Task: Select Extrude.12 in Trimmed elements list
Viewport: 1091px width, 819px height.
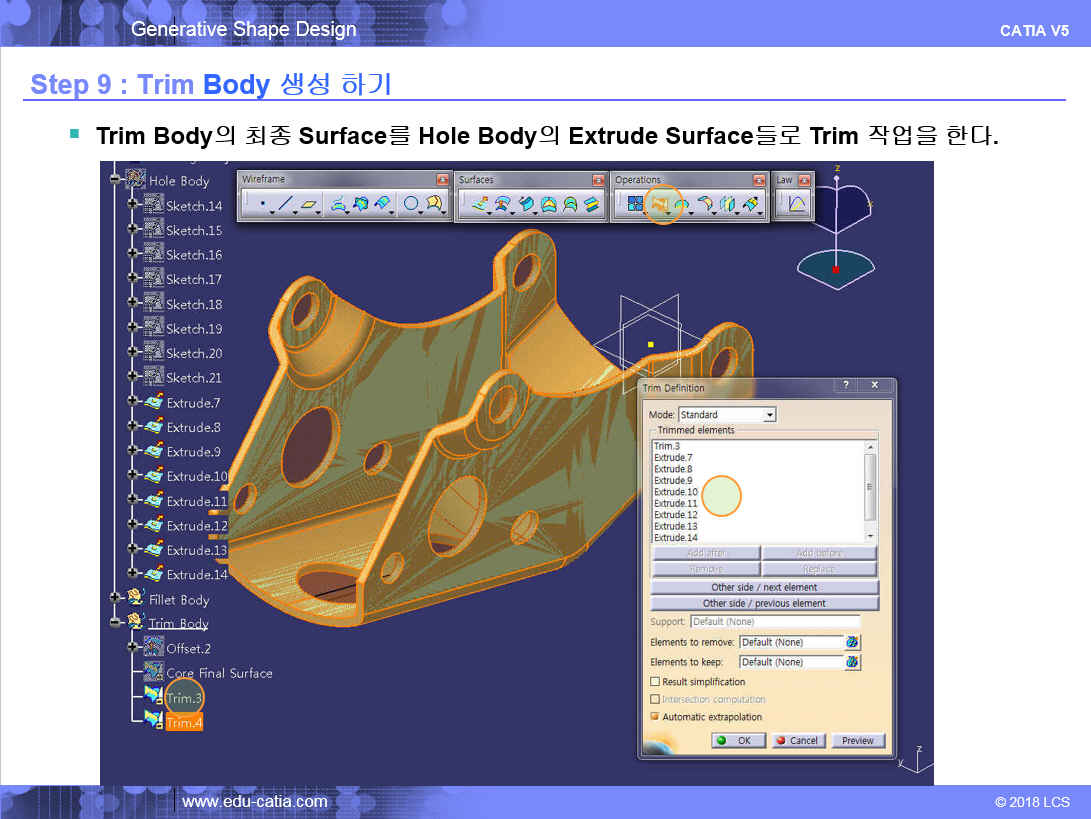Action: coord(676,515)
